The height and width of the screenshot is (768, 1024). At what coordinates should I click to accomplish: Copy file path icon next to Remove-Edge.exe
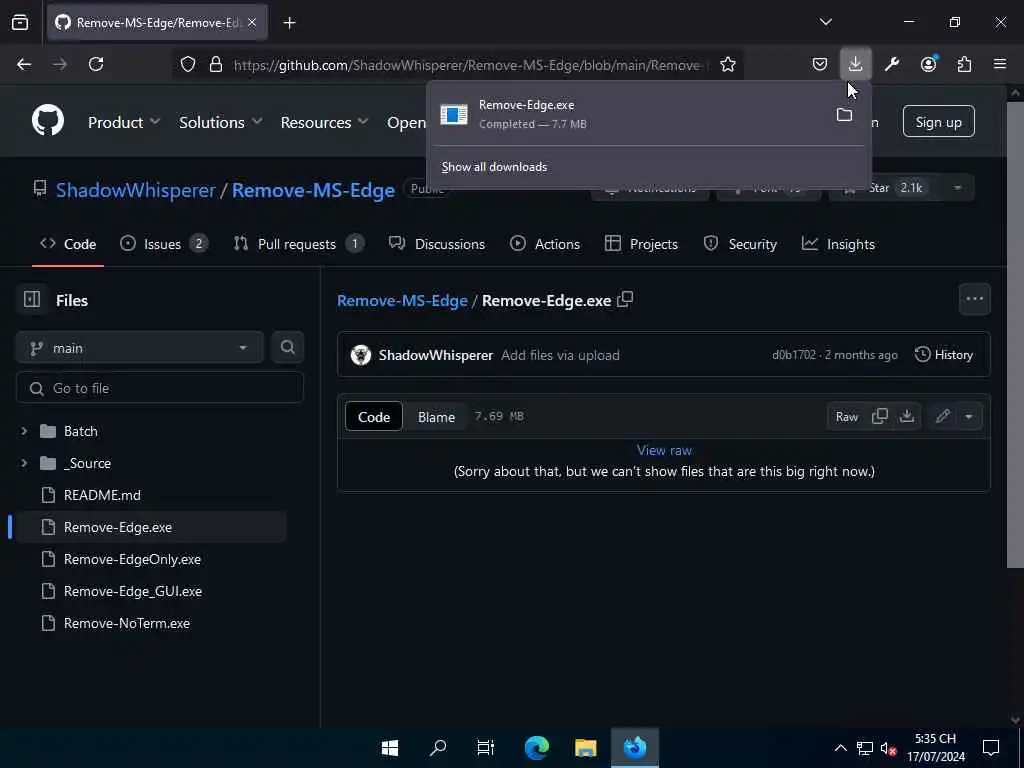[x=625, y=300]
